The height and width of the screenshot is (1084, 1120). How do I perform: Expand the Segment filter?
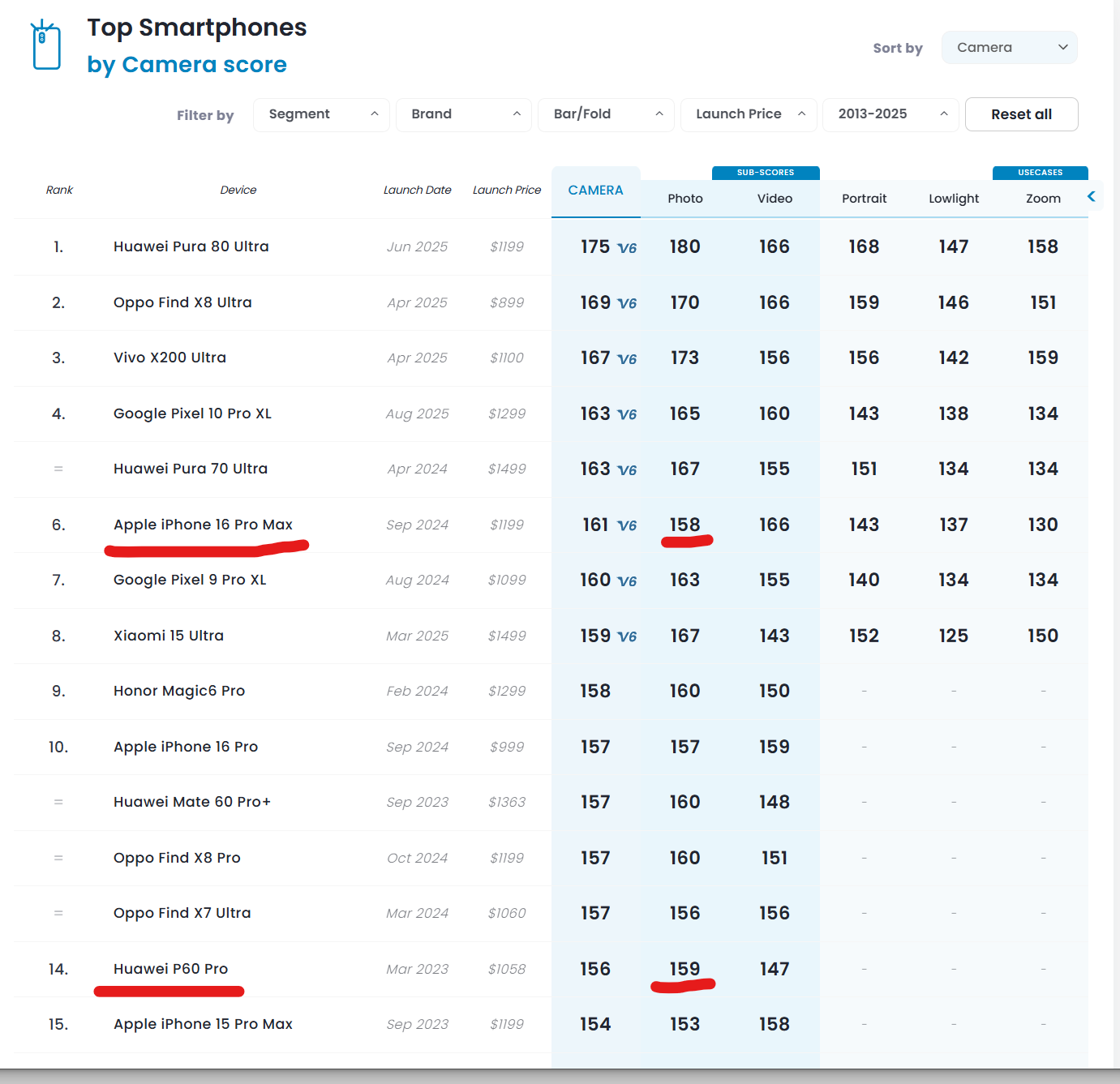pos(321,114)
